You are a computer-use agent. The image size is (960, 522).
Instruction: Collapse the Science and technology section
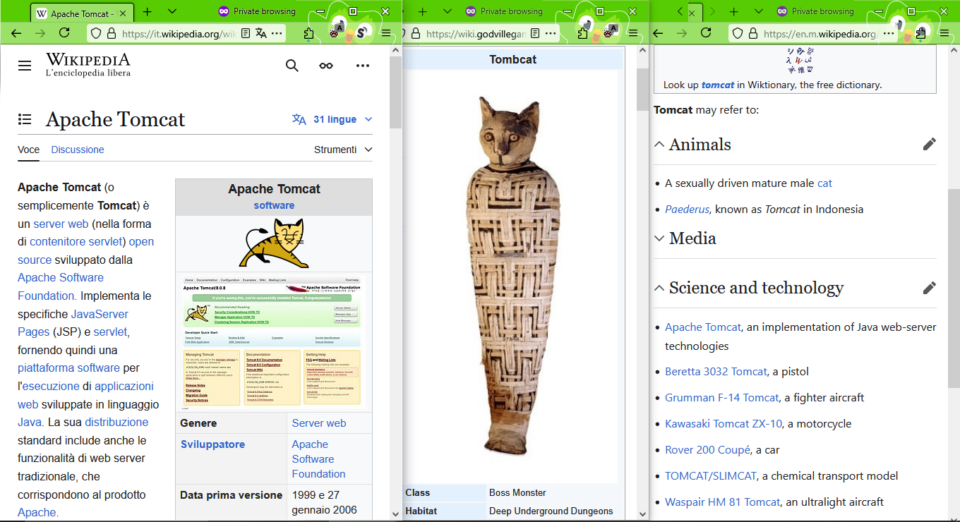tap(659, 288)
